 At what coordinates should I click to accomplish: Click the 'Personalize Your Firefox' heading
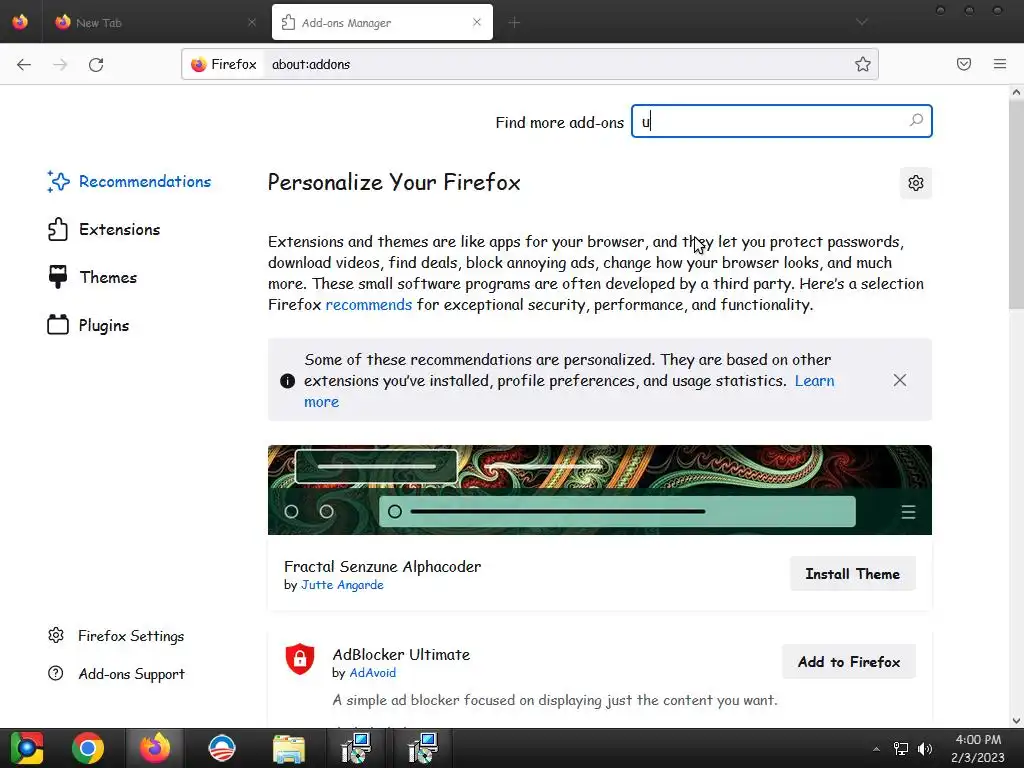(394, 182)
